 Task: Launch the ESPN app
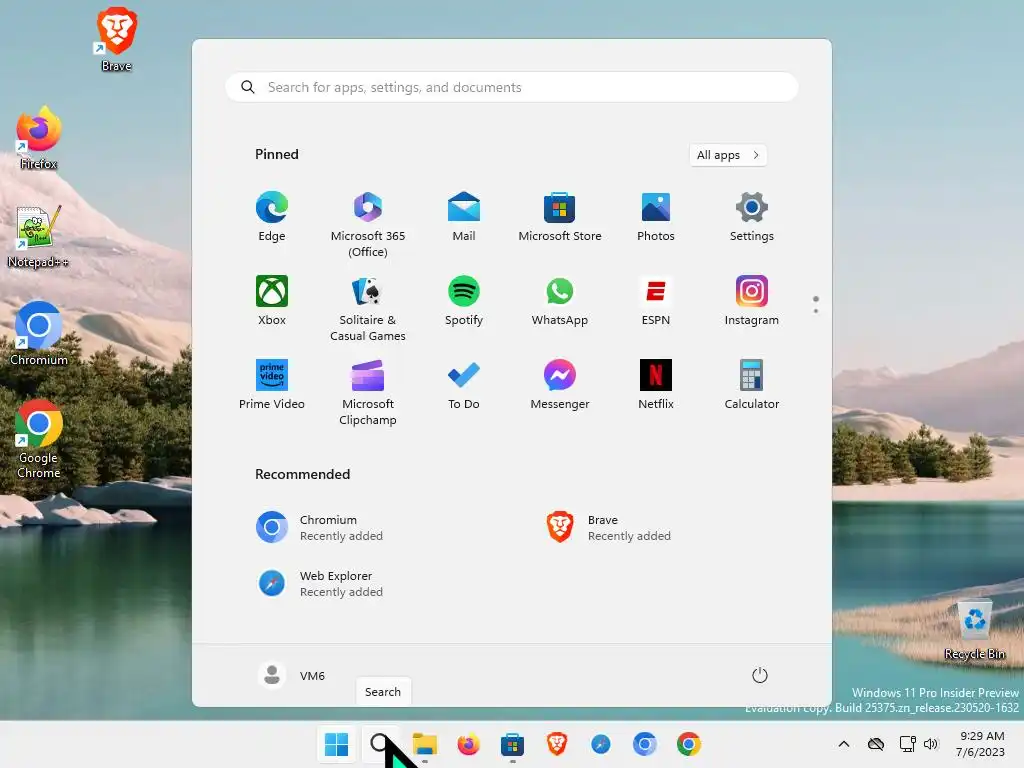pyautogui.click(x=656, y=301)
